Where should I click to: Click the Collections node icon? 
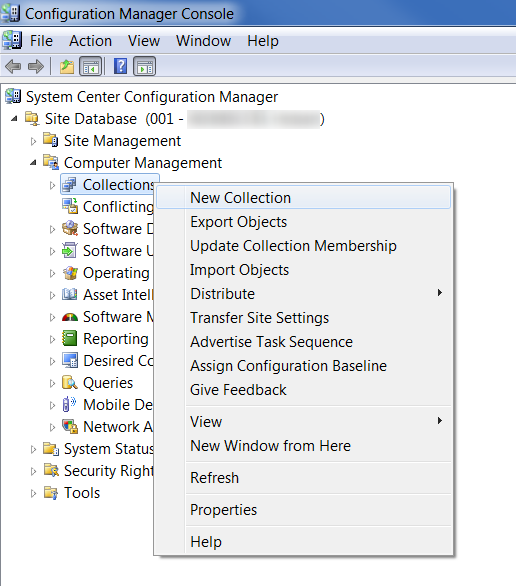(x=69, y=185)
